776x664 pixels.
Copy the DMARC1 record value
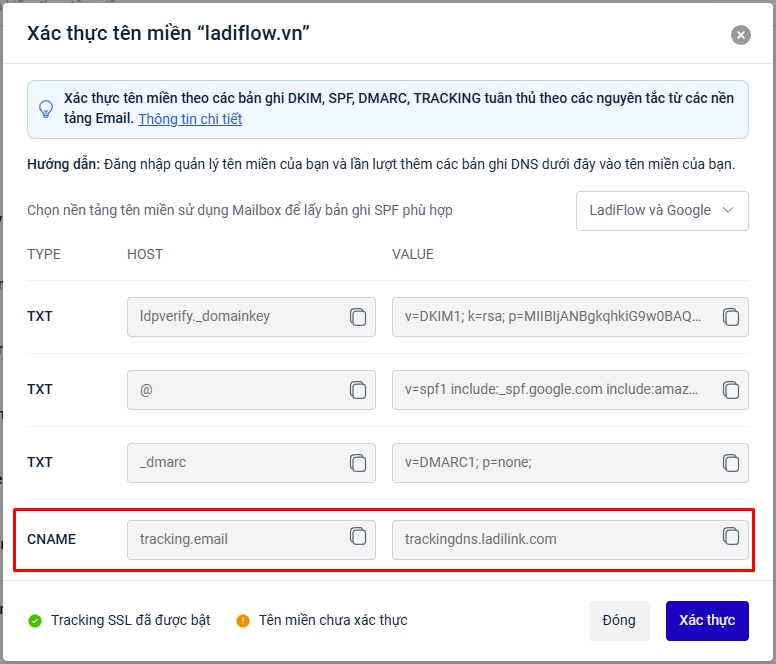[731, 462]
